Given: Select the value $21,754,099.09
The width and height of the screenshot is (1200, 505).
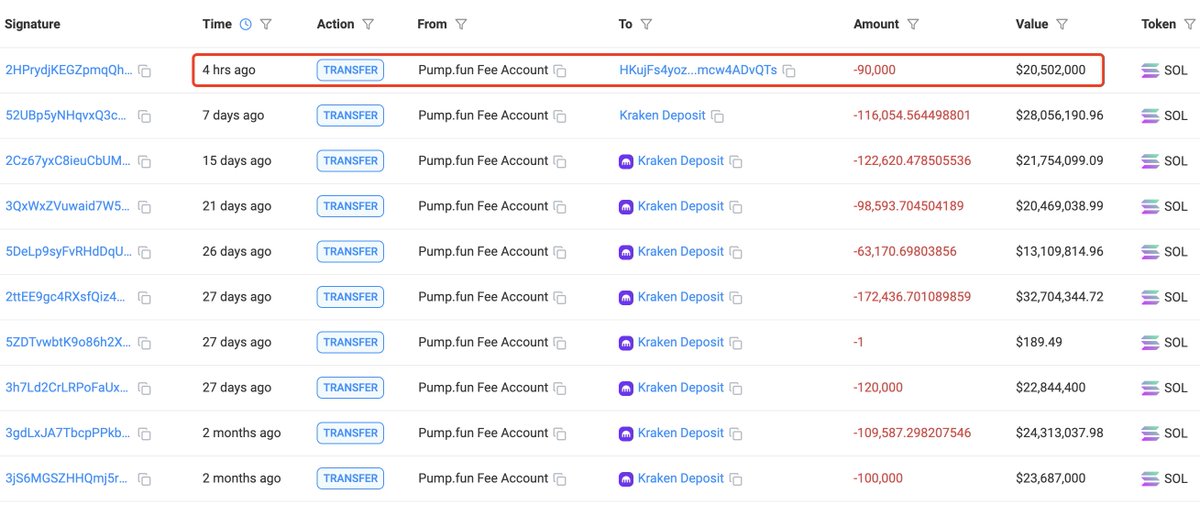Looking at the screenshot, I should click(1060, 160).
